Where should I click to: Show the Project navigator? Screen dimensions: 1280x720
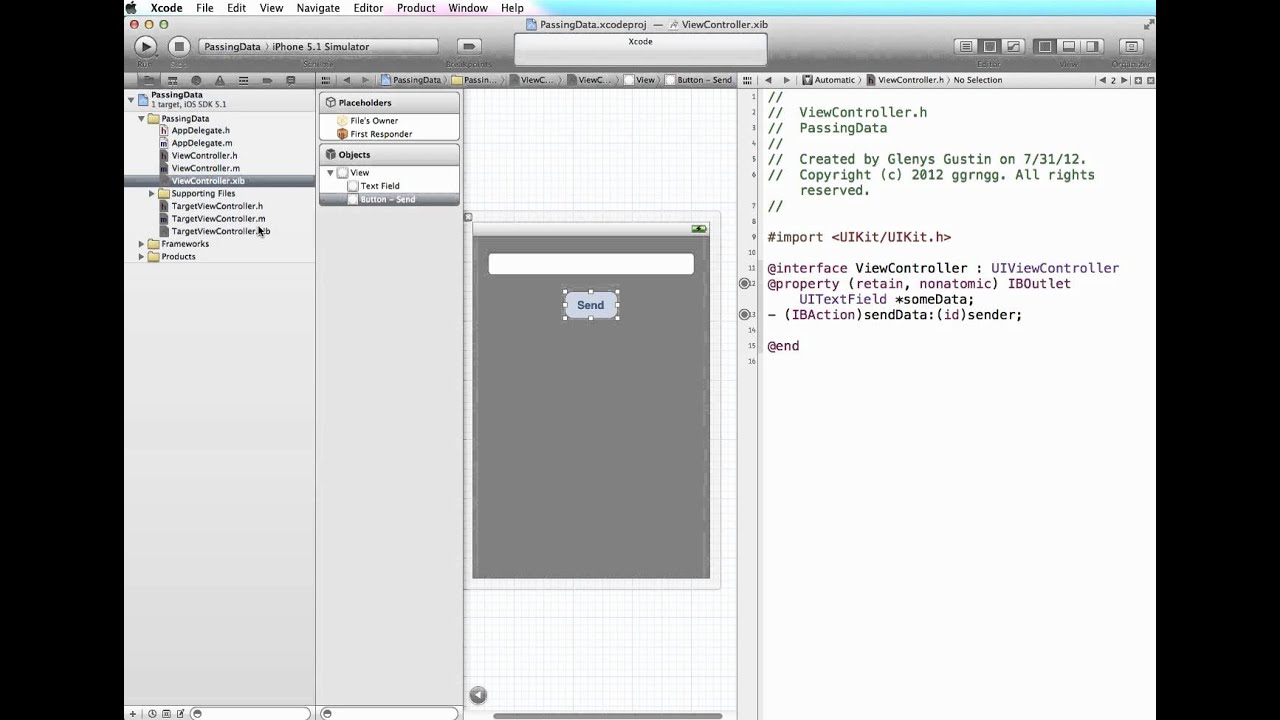click(149, 80)
